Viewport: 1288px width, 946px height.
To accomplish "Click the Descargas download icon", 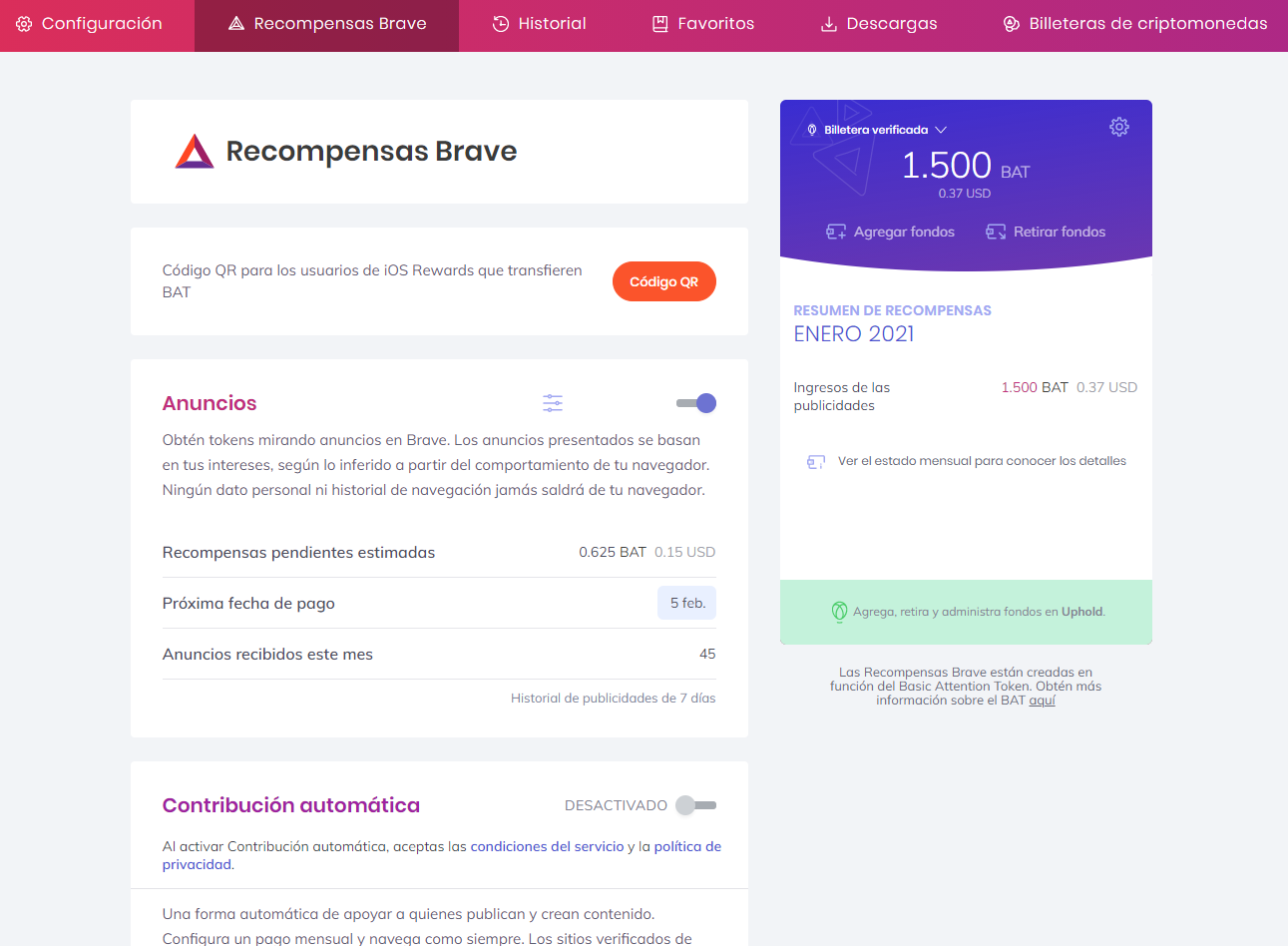I will pyautogui.click(x=829, y=24).
